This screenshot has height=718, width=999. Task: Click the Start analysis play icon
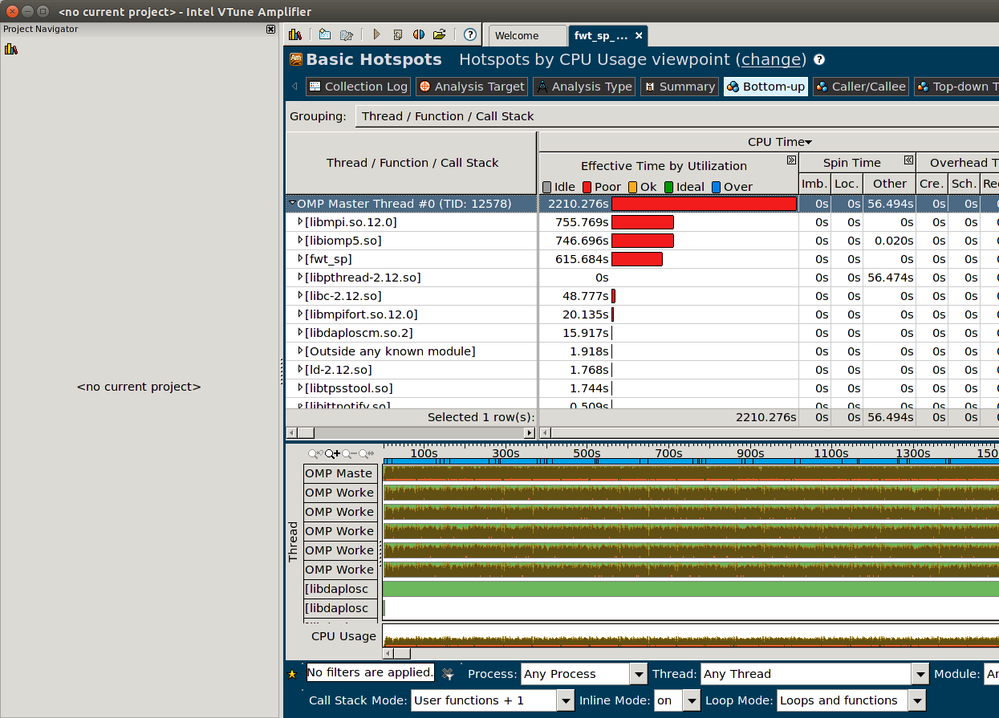click(377, 34)
